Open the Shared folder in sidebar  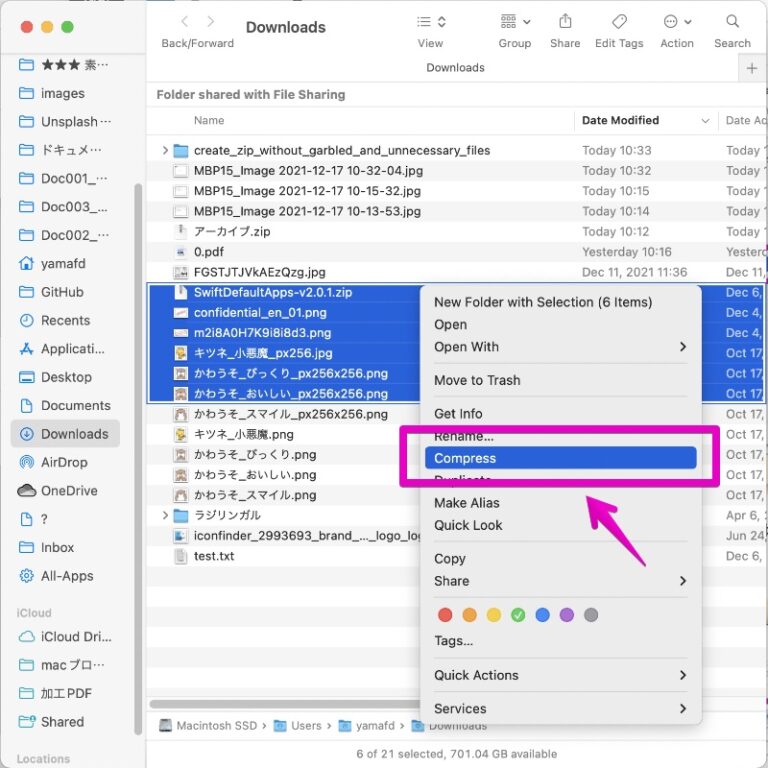click(x=64, y=722)
